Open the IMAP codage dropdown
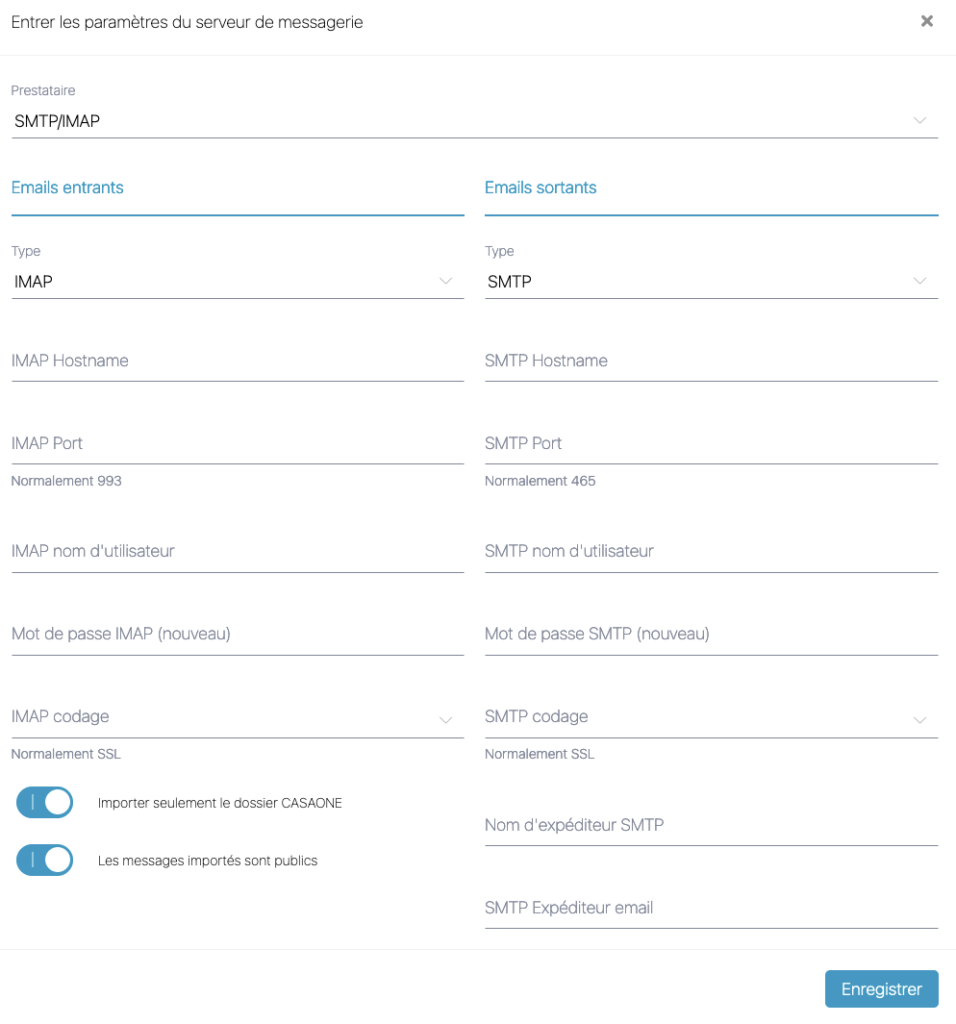This screenshot has width=956, height=1024. click(237, 717)
